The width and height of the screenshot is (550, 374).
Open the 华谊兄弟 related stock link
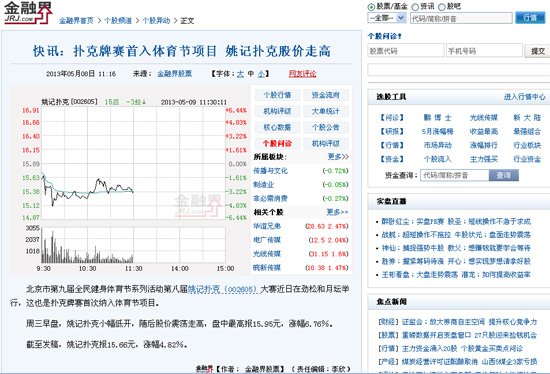coord(267,226)
